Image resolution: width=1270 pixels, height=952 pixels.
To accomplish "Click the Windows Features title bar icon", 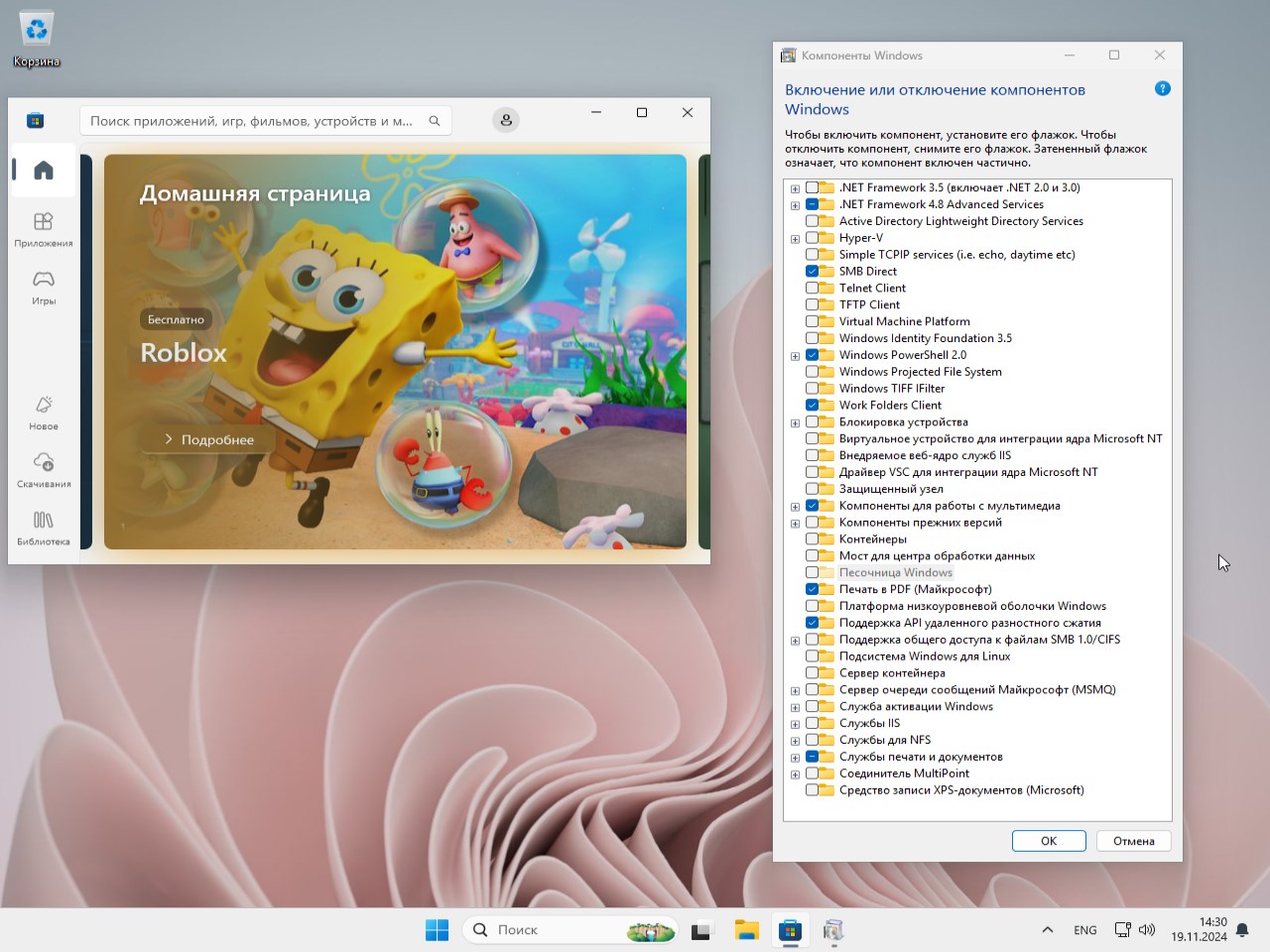I will click(789, 56).
